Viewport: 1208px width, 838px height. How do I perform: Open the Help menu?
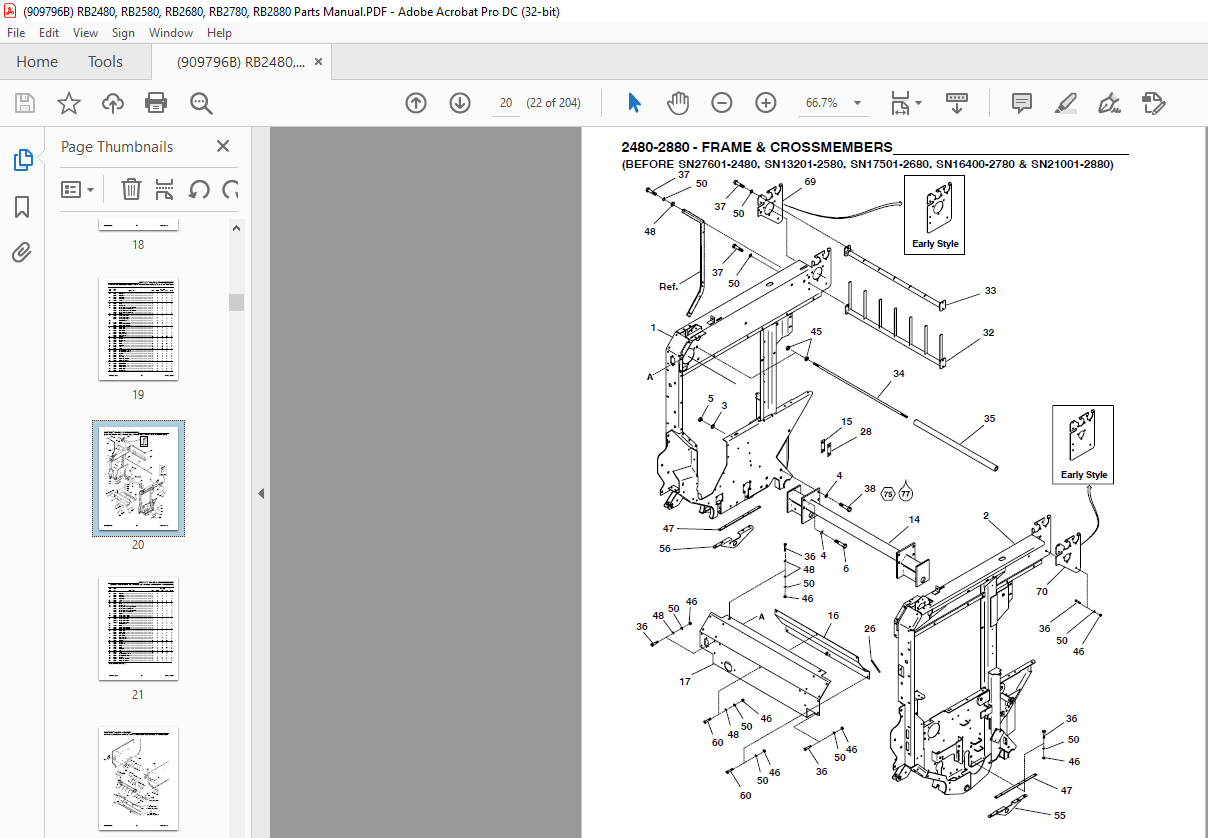pyautogui.click(x=219, y=33)
